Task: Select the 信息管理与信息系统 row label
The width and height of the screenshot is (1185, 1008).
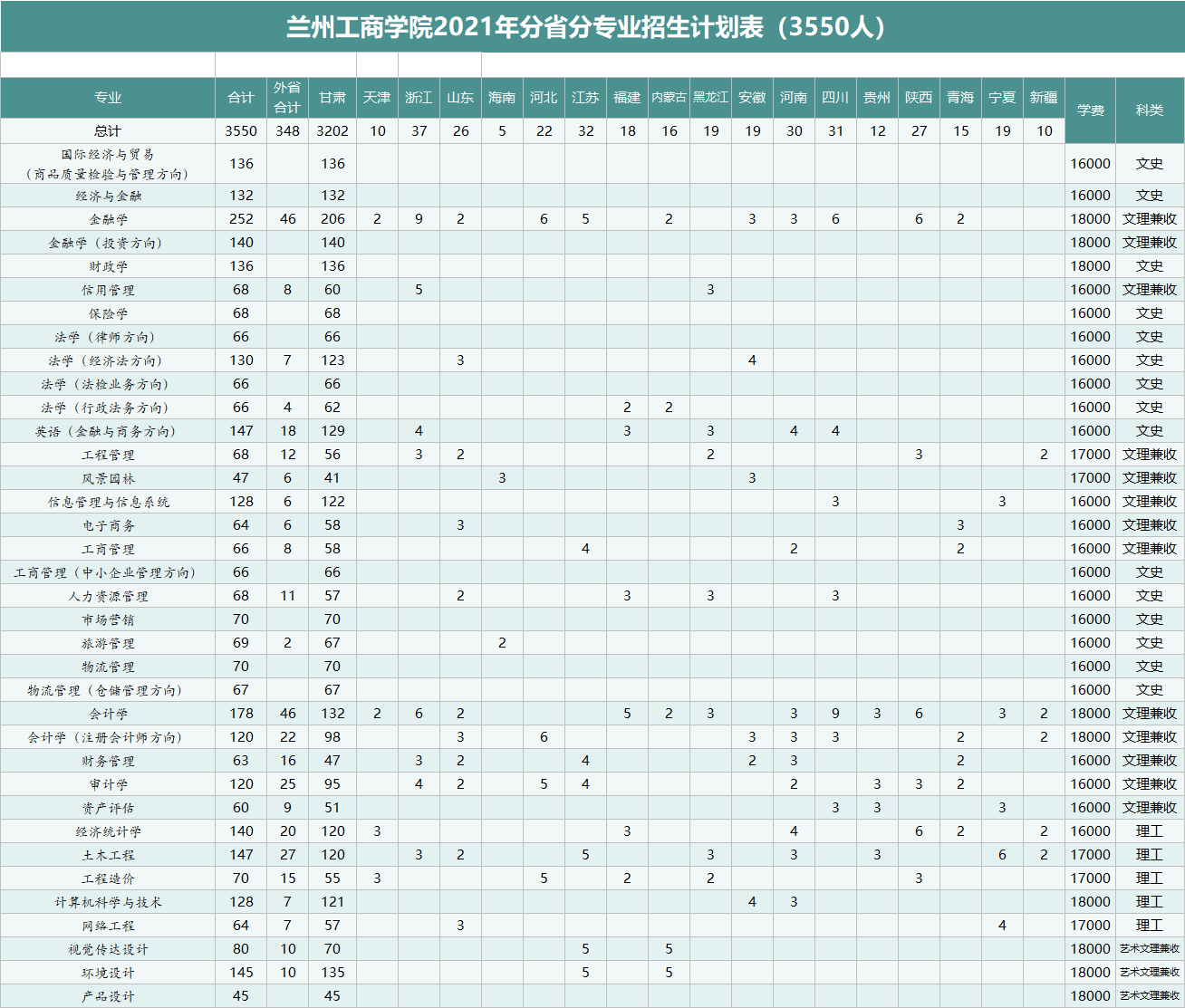Action: (108, 502)
